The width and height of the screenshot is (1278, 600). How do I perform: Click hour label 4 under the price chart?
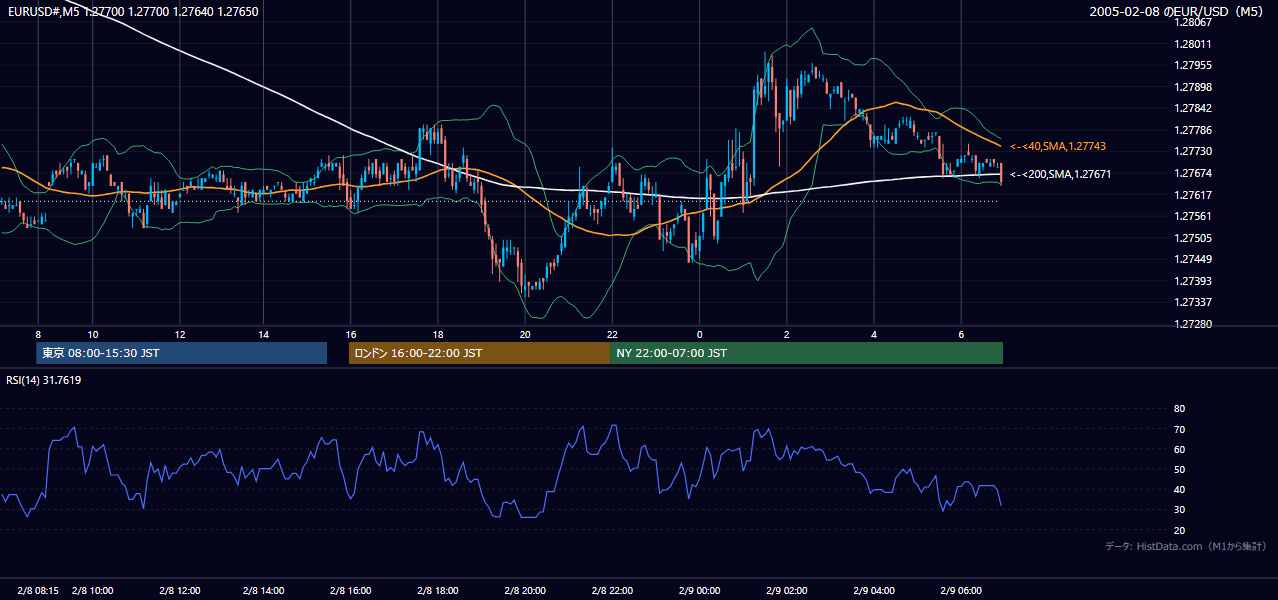coord(874,334)
